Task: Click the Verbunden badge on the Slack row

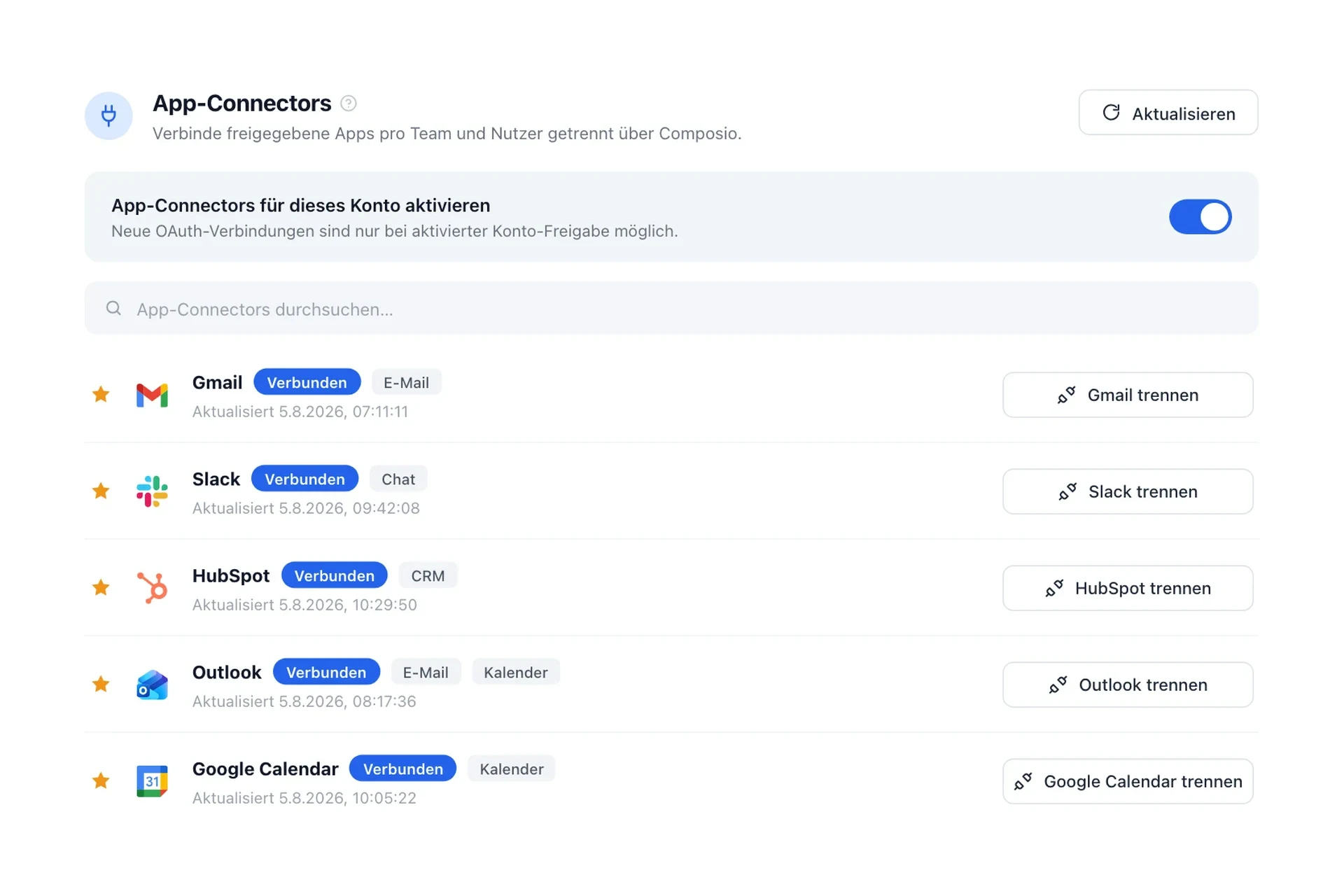Action: point(304,479)
